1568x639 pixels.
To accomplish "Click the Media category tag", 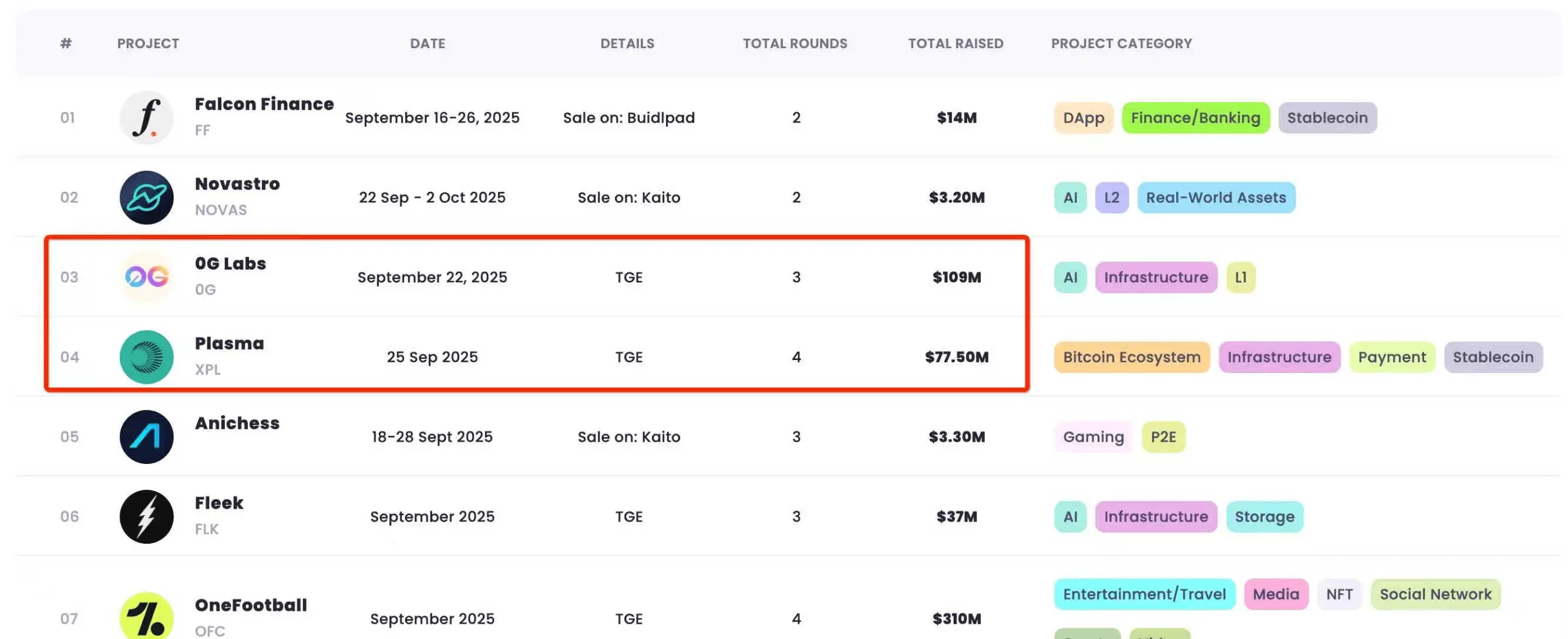I will click(x=1276, y=594).
